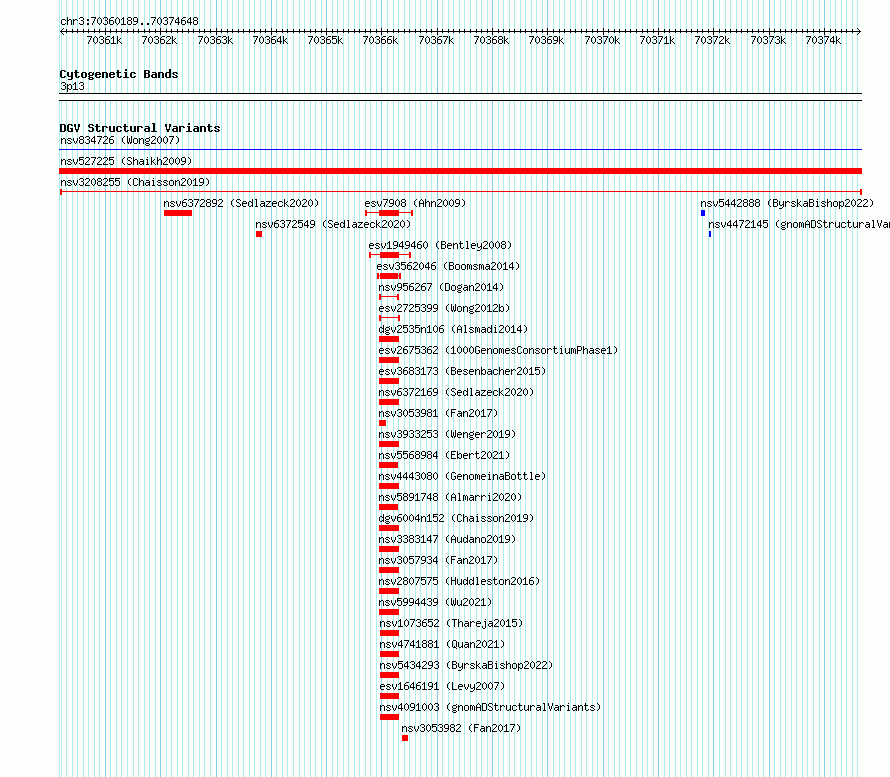Click the 70372k ruler tick label
The height and width of the screenshot is (777, 890).
[x=712, y=40]
